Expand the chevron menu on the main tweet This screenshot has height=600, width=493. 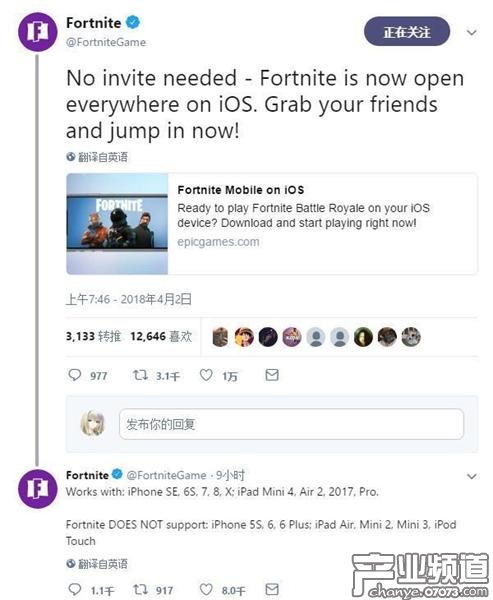click(x=472, y=33)
